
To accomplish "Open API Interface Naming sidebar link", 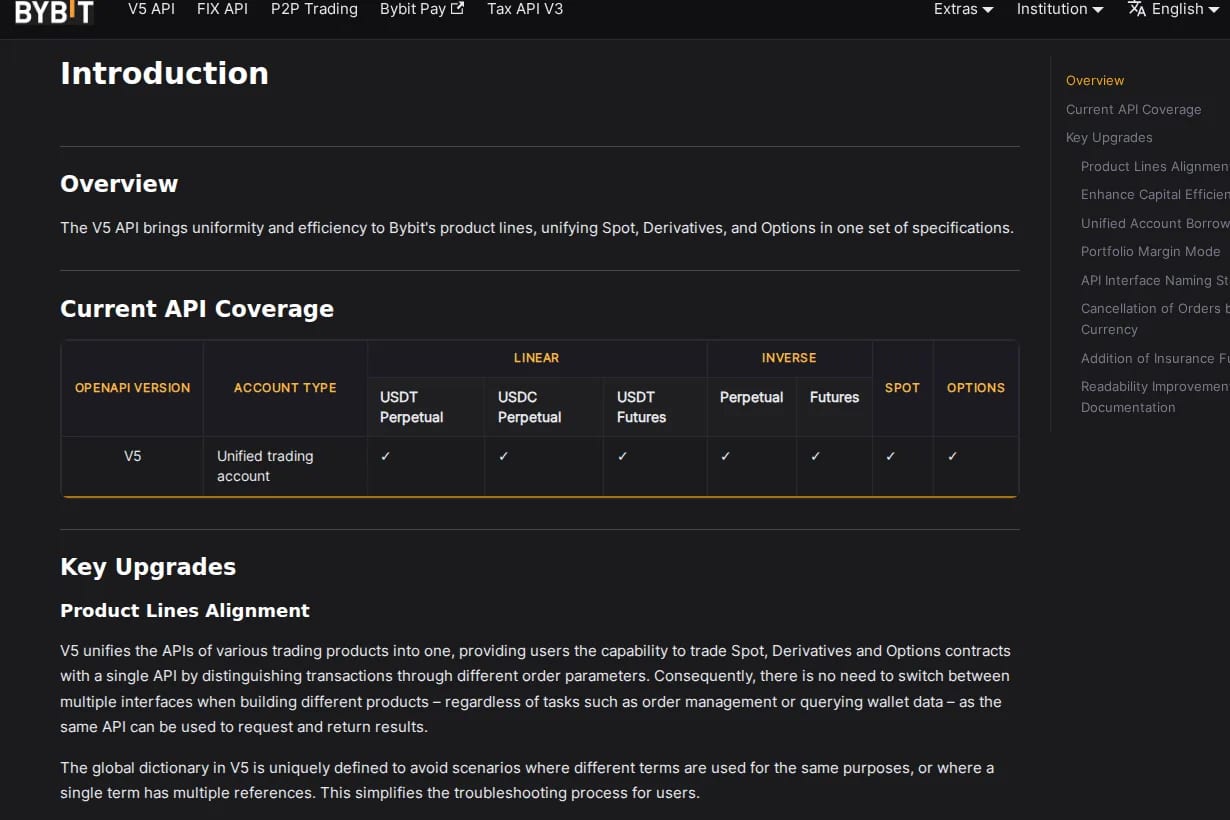I will [1155, 281].
